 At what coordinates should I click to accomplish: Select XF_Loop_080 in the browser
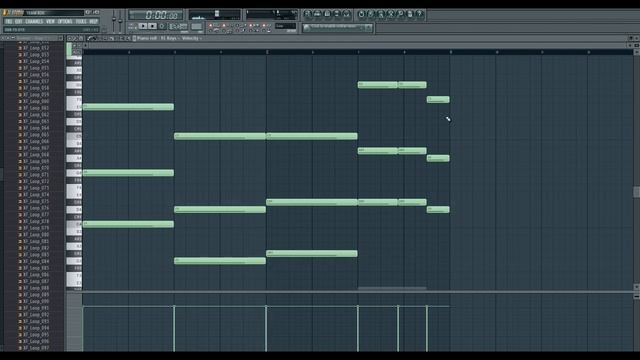point(36,235)
